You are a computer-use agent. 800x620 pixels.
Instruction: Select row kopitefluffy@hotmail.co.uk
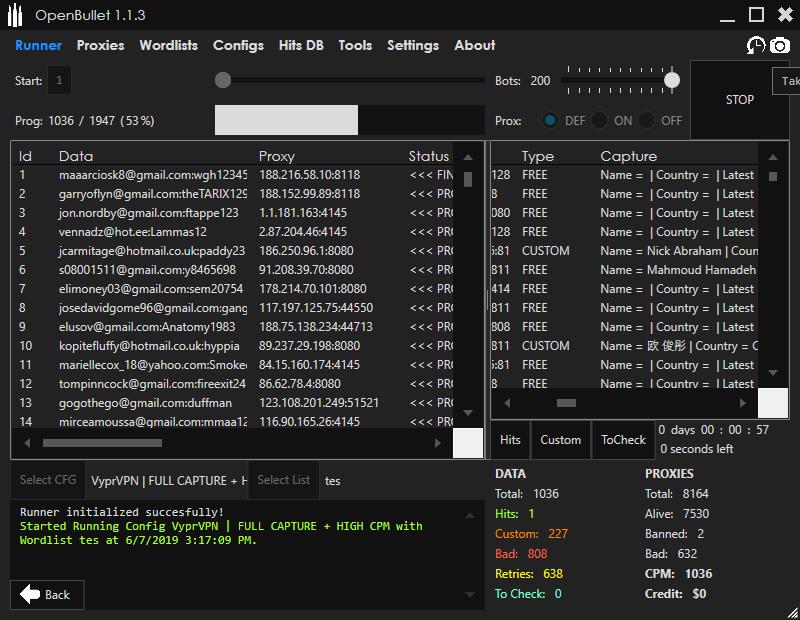(x=233, y=346)
